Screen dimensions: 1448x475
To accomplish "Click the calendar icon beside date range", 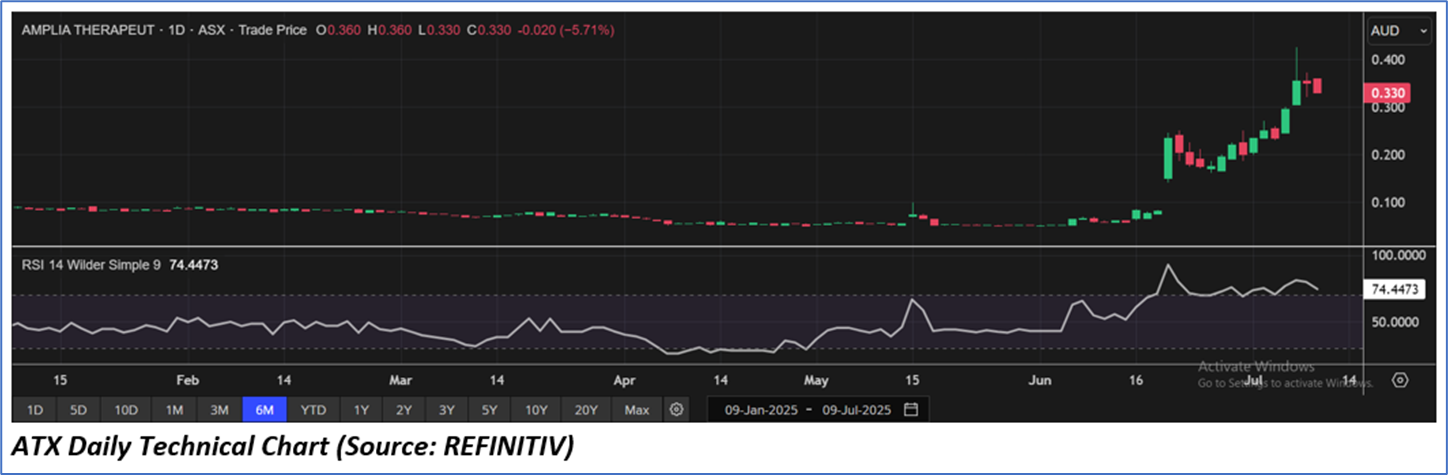I will [x=910, y=410].
